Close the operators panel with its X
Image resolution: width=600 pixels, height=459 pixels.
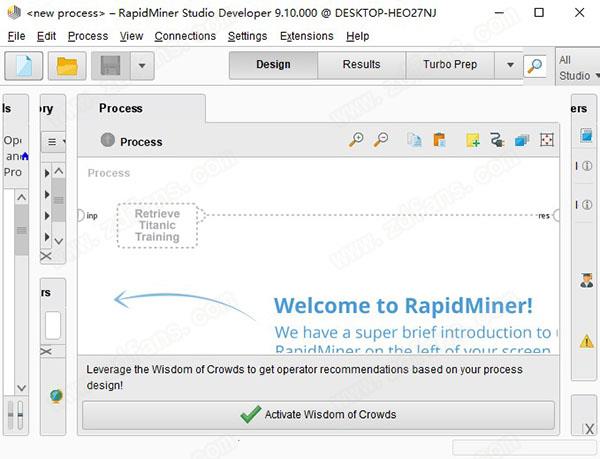pos(46,351)
